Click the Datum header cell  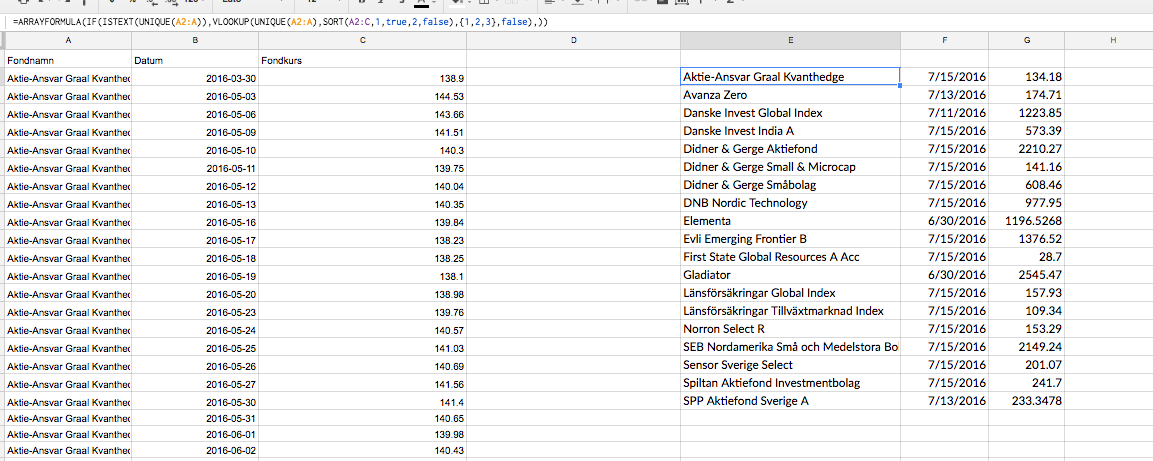pos(195,60)
